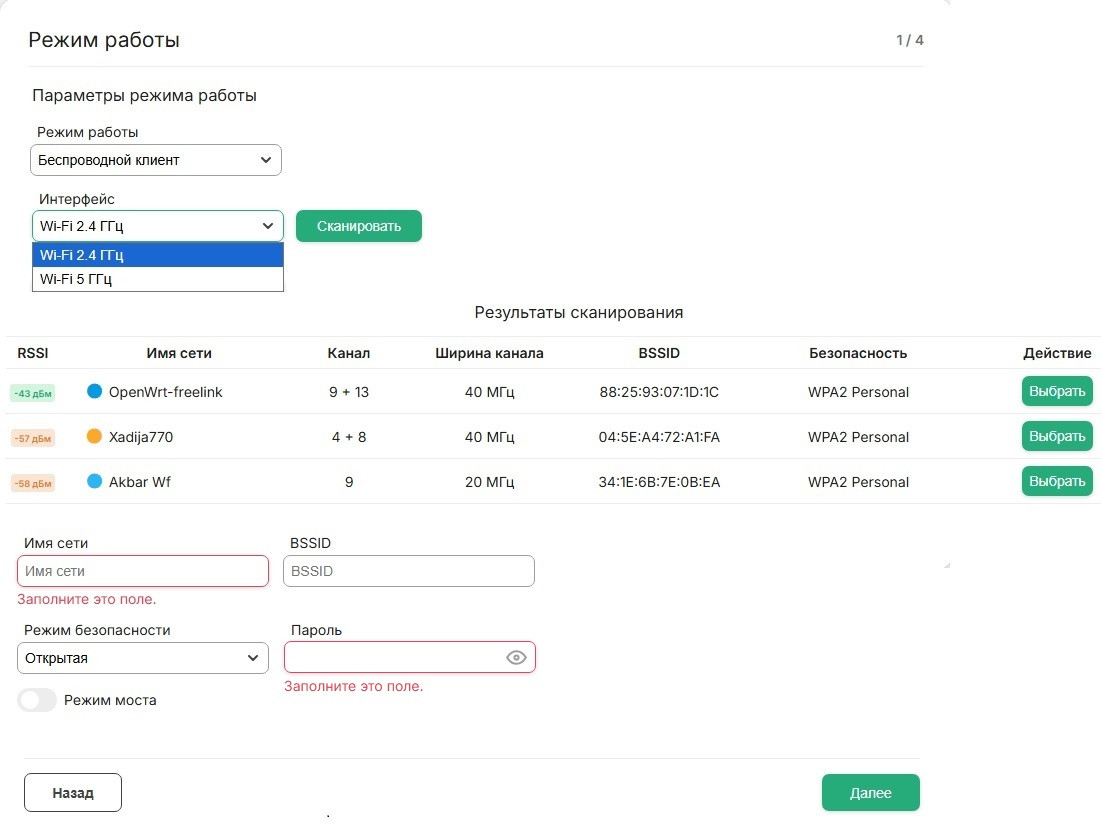Click the light blue dot beside Akbar Wf

(95, 482)
